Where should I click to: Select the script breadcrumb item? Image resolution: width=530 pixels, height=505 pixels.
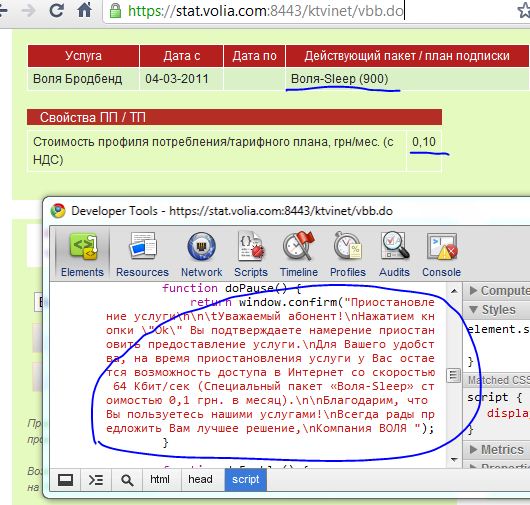click(x=246, y=480)
